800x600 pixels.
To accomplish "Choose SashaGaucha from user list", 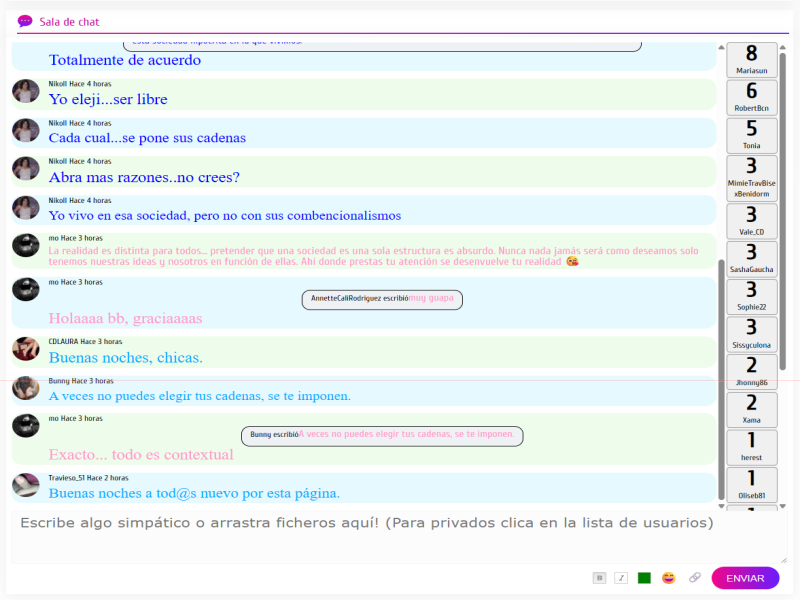I will (x=752, y=259).
